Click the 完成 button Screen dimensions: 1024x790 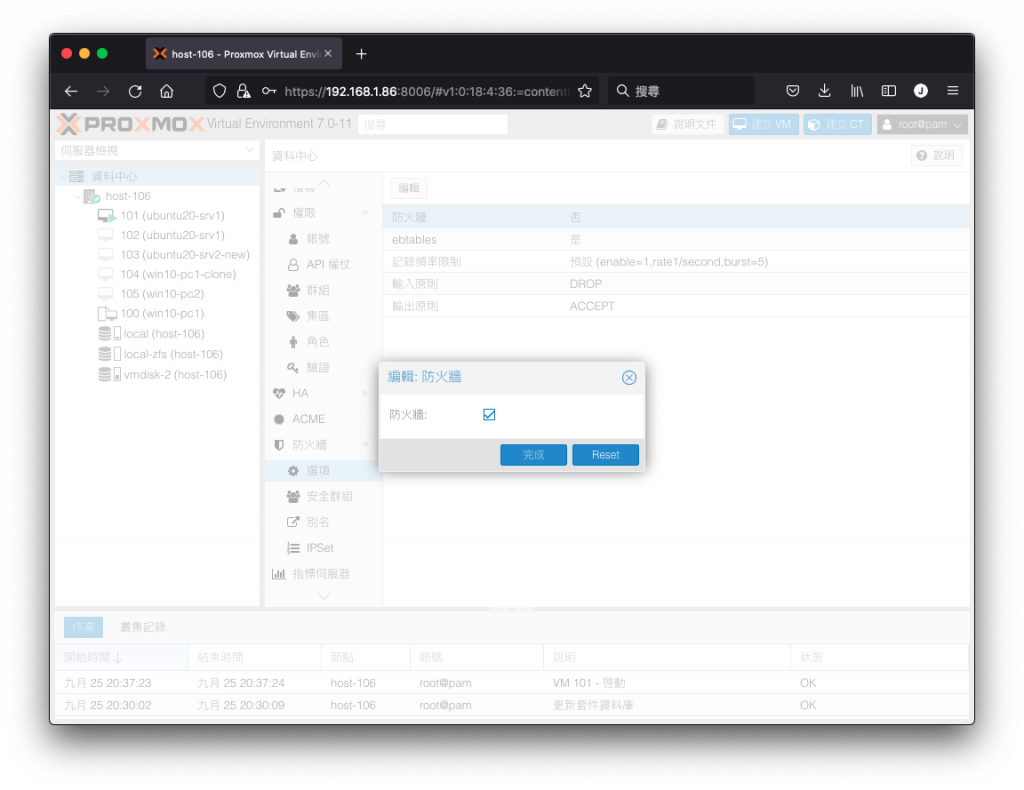click(533, 454)
